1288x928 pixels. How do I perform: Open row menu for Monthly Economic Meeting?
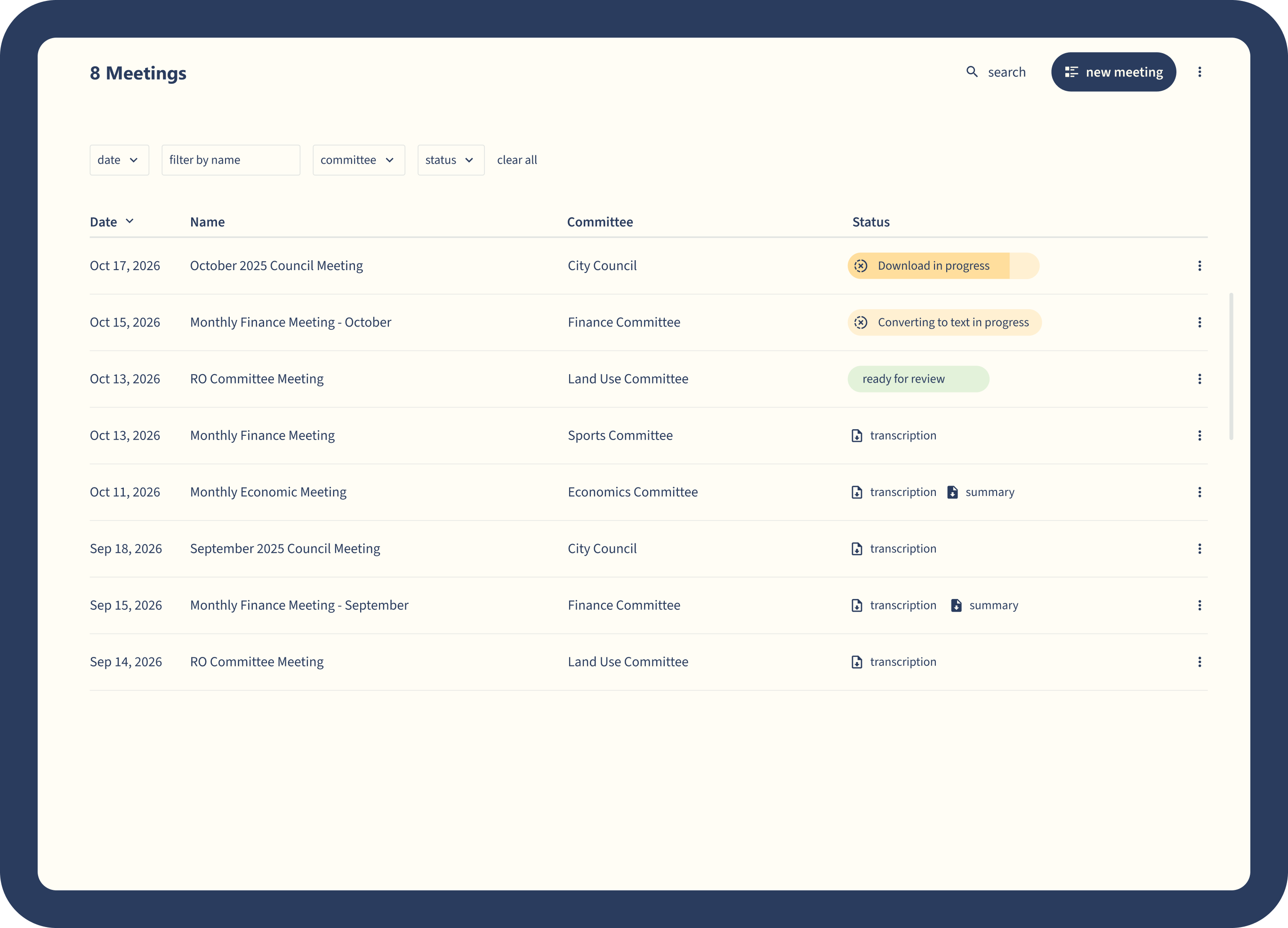pos(1199,492)
